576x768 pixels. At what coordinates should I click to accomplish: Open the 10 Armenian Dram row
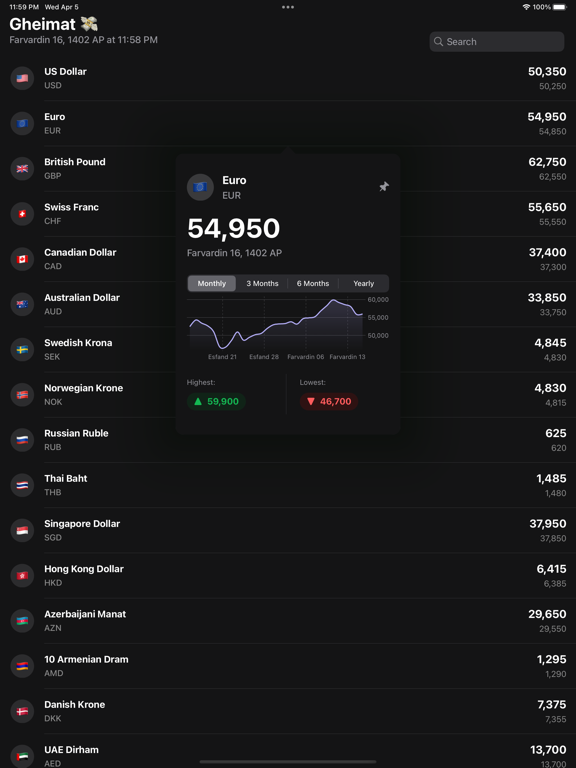pyautogui.click(x=288, y=666)
